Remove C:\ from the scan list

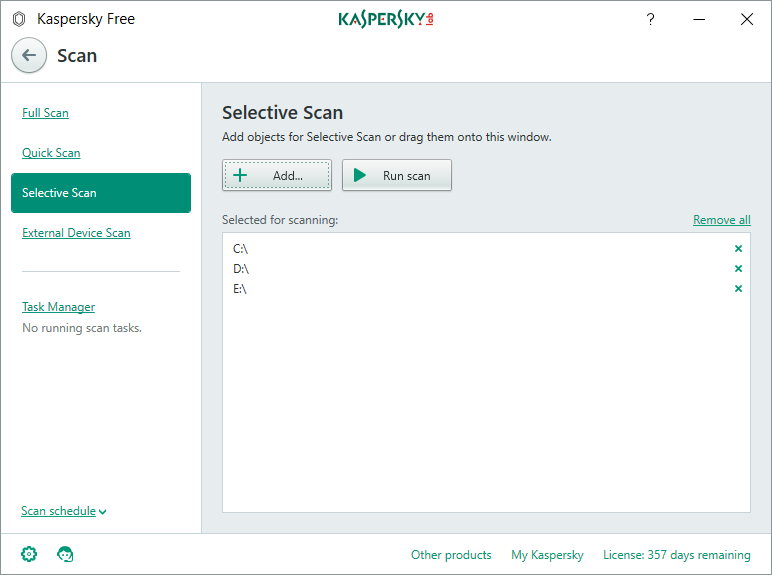click(x=738, y=249)
